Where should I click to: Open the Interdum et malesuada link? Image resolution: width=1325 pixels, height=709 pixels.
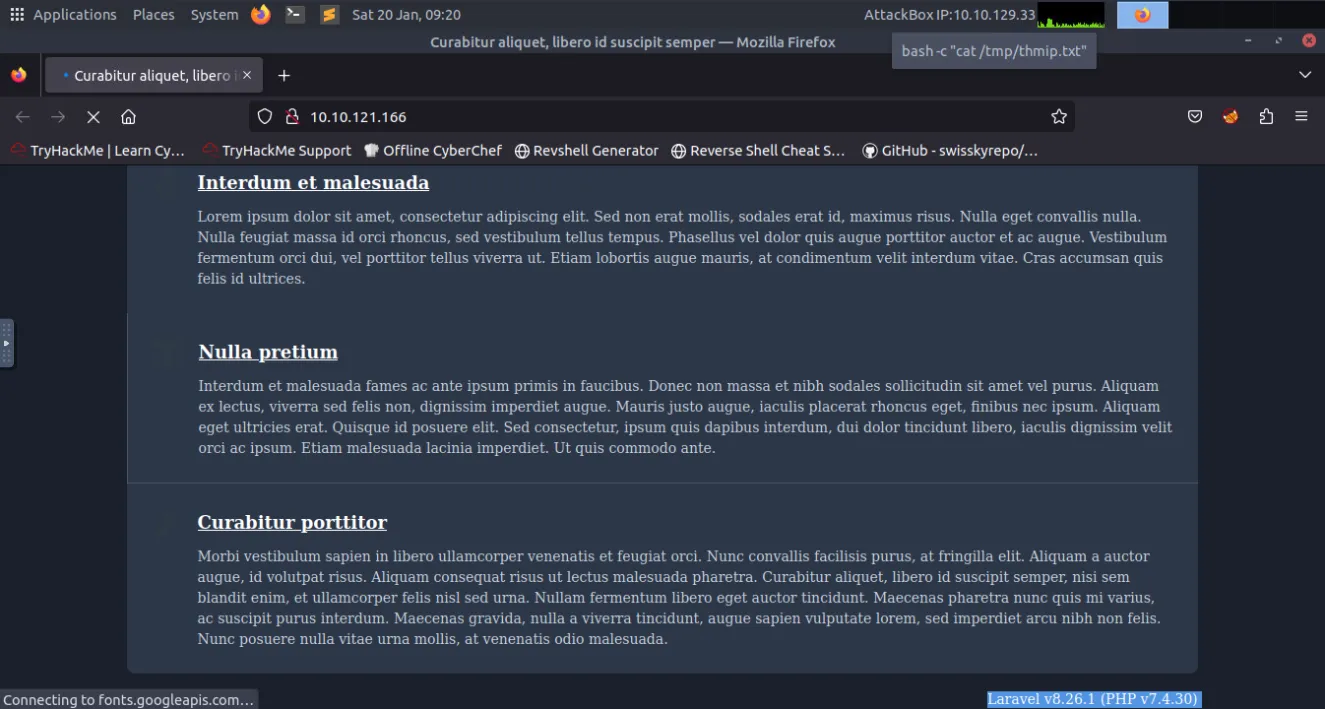tap(313, 183)
